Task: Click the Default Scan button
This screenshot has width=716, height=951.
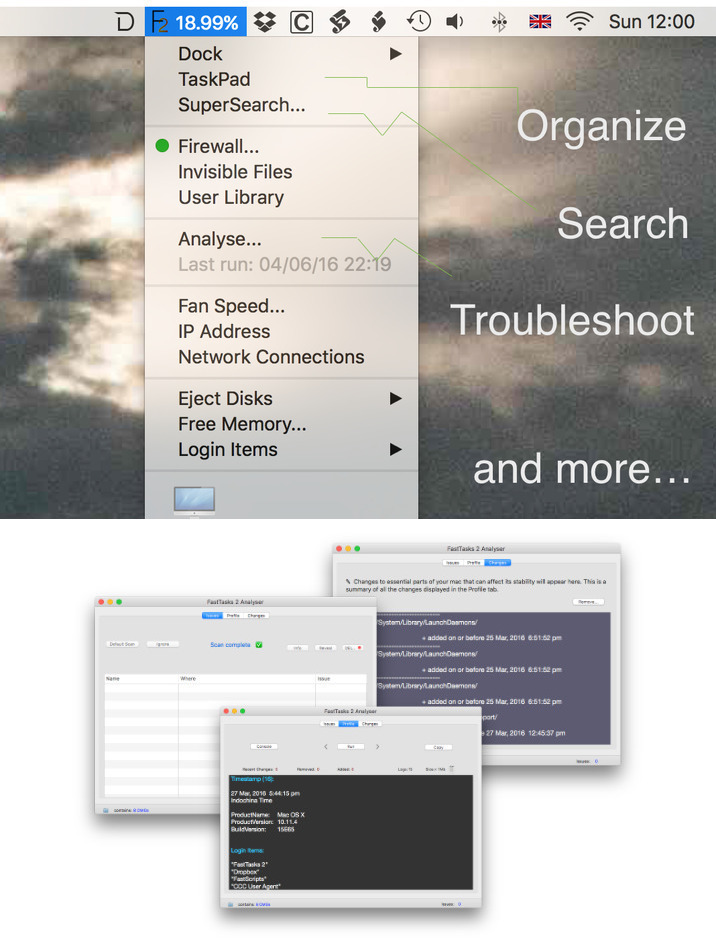Action: (122, 644)
